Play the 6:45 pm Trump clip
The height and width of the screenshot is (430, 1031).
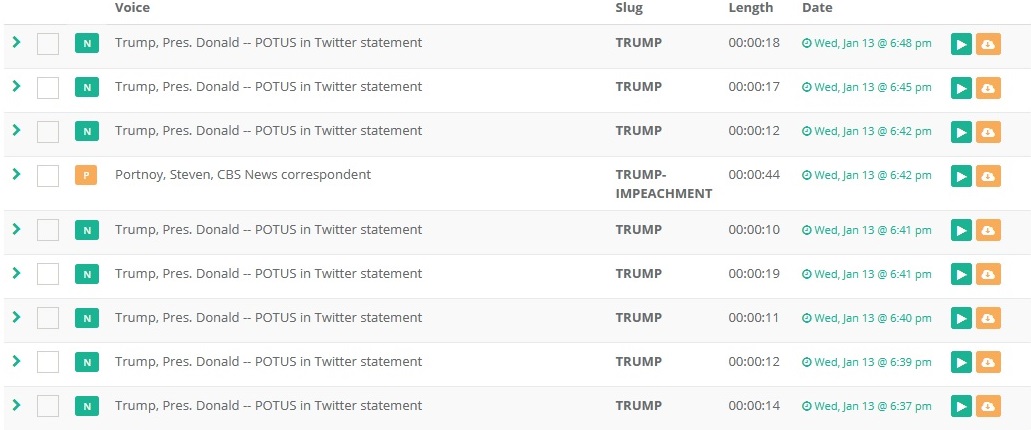960,88
